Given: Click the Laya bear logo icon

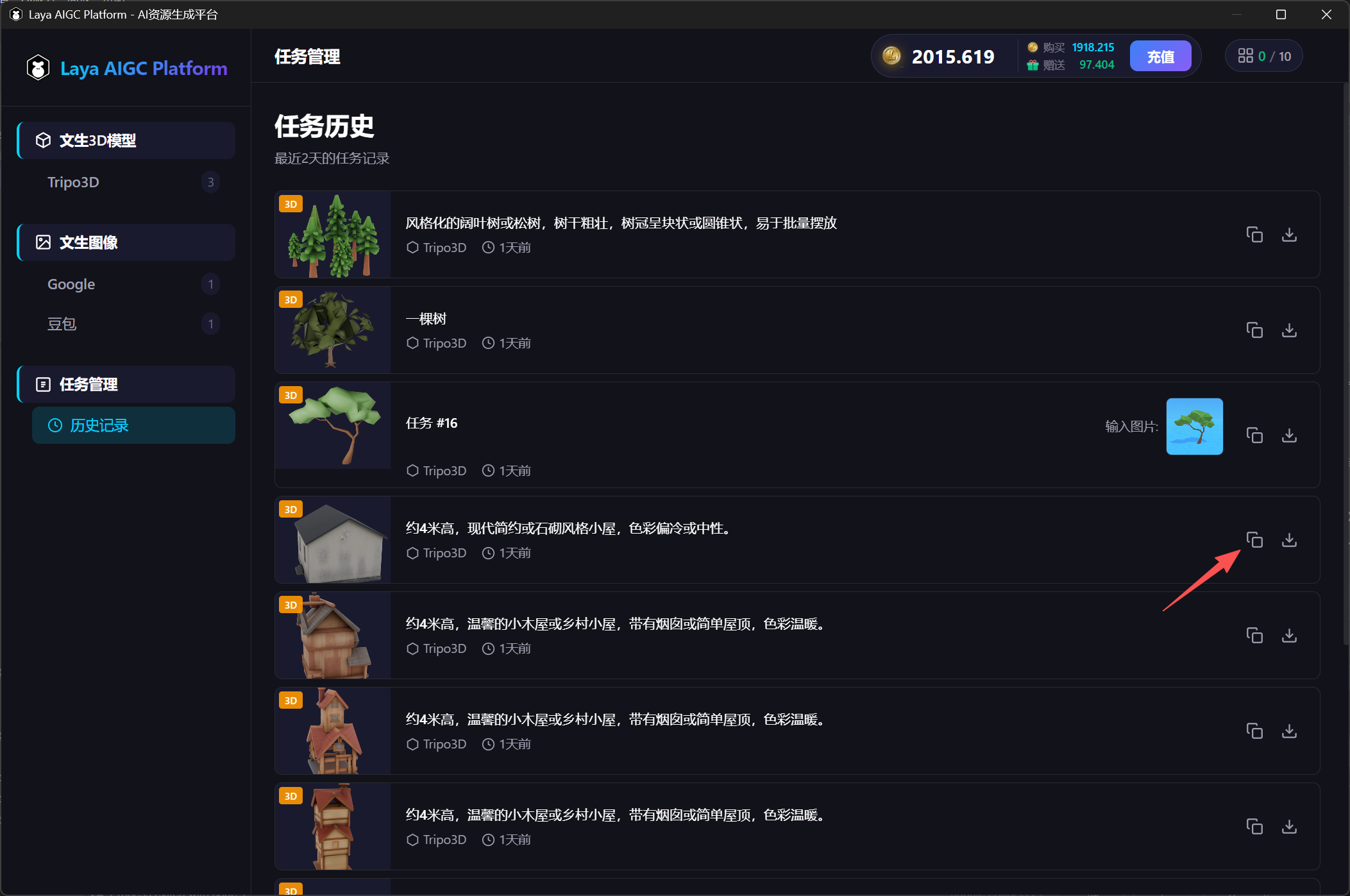Looking at the screenshot, I should (38, 68).
